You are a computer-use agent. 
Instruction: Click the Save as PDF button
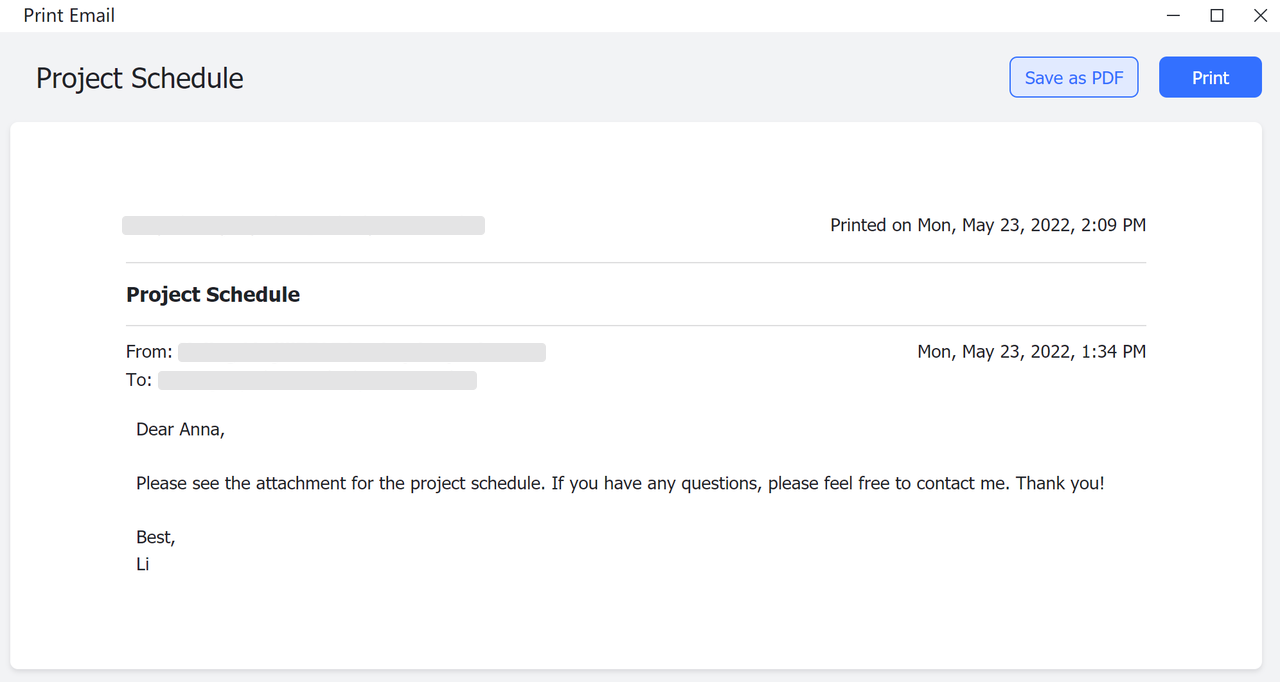point(1074,78)
